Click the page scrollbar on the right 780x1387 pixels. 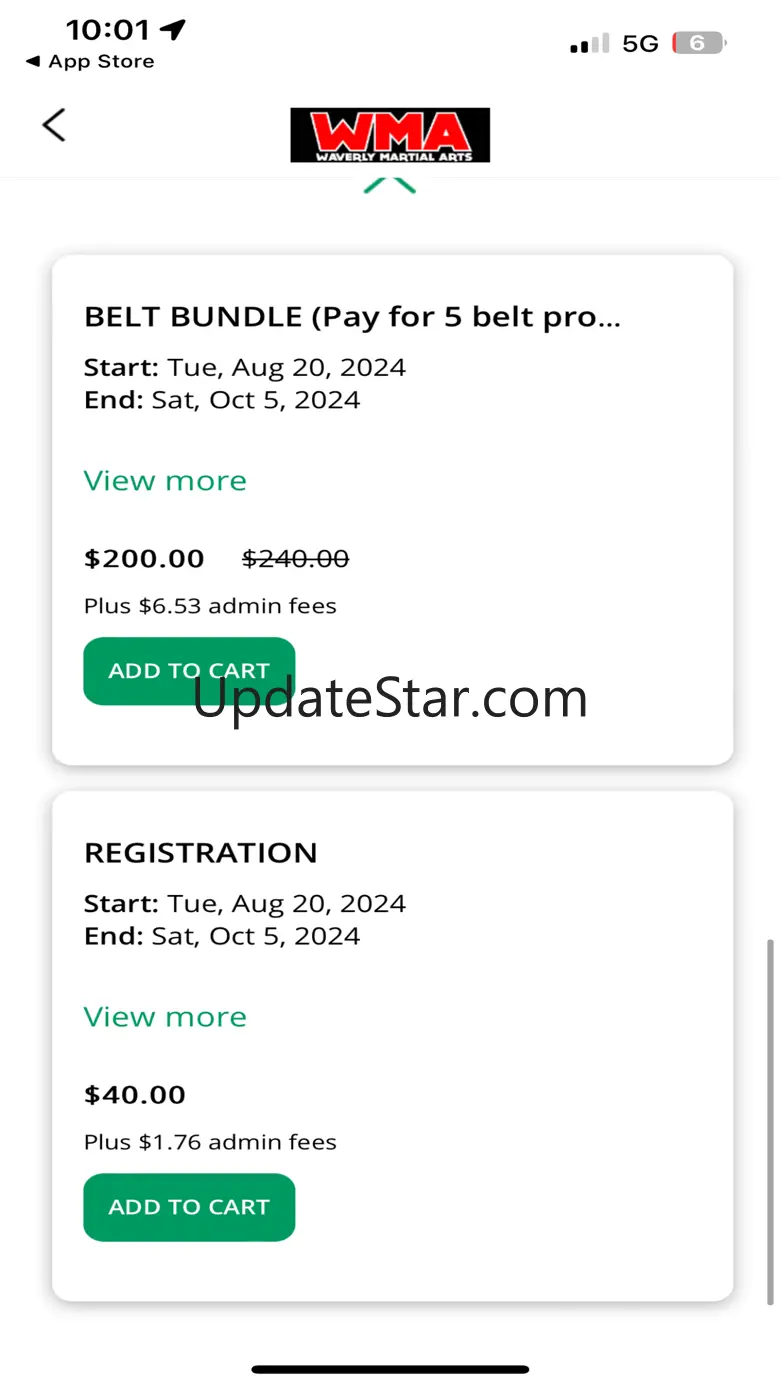769,1120
